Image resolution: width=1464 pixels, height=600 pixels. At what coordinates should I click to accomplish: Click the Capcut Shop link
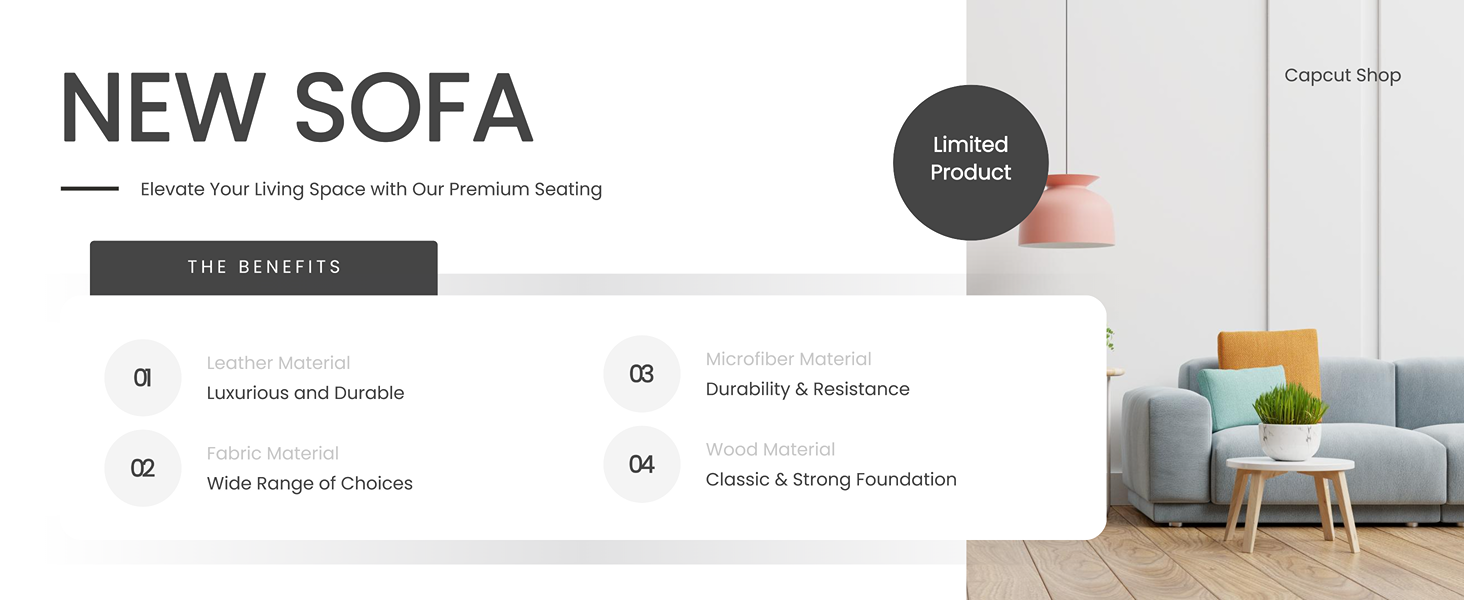coord(1342,75)
